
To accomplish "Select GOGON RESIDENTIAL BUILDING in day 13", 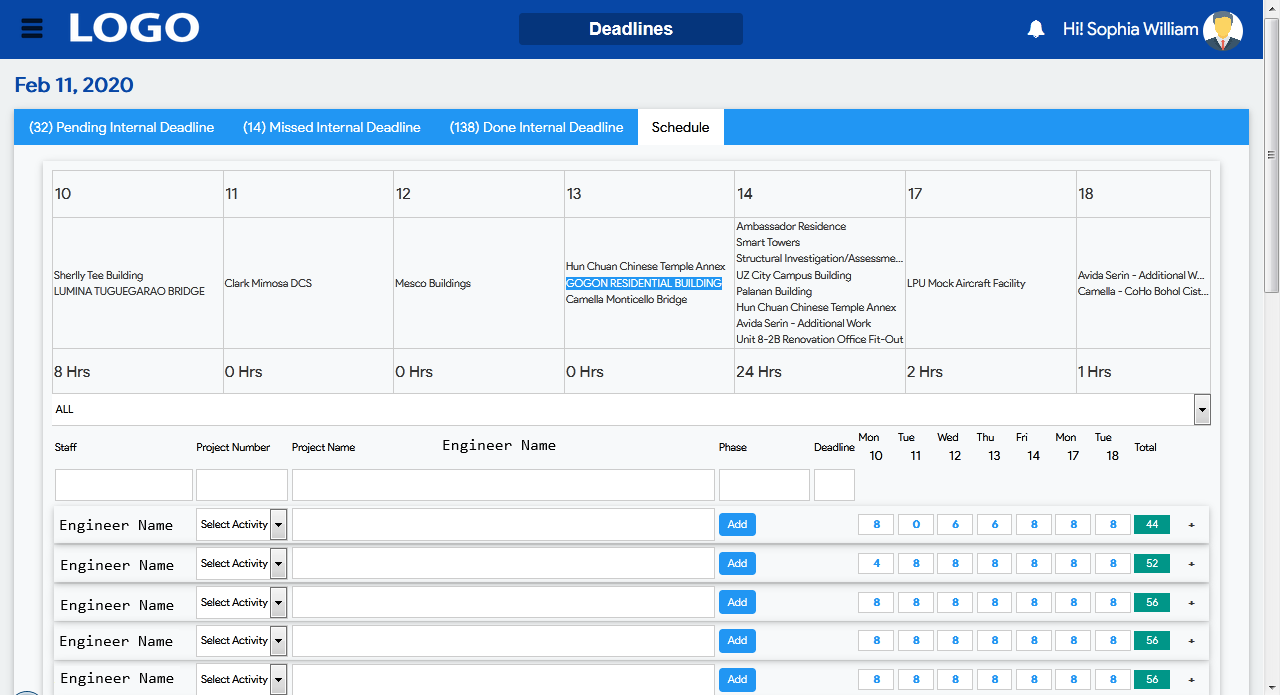I will pyautogui.click(x=643, y=283).
